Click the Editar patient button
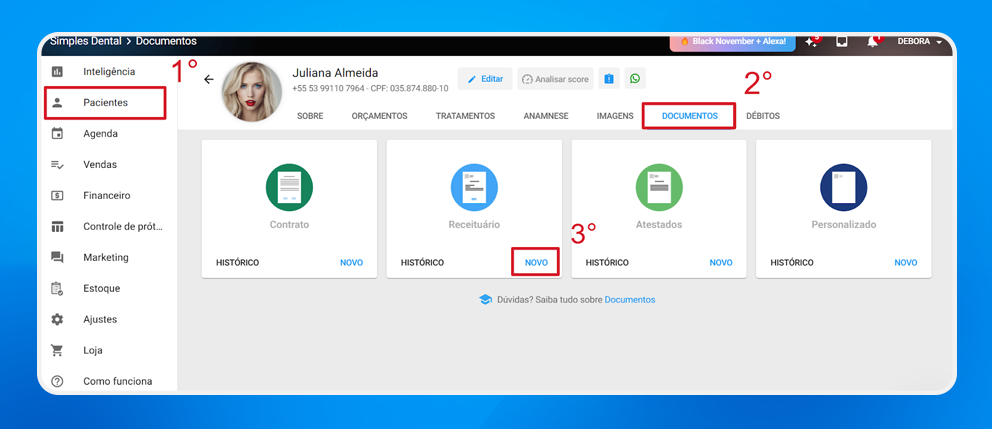This screenshot has width=992, height=429. pyautogui.click(x=485, y=79)
